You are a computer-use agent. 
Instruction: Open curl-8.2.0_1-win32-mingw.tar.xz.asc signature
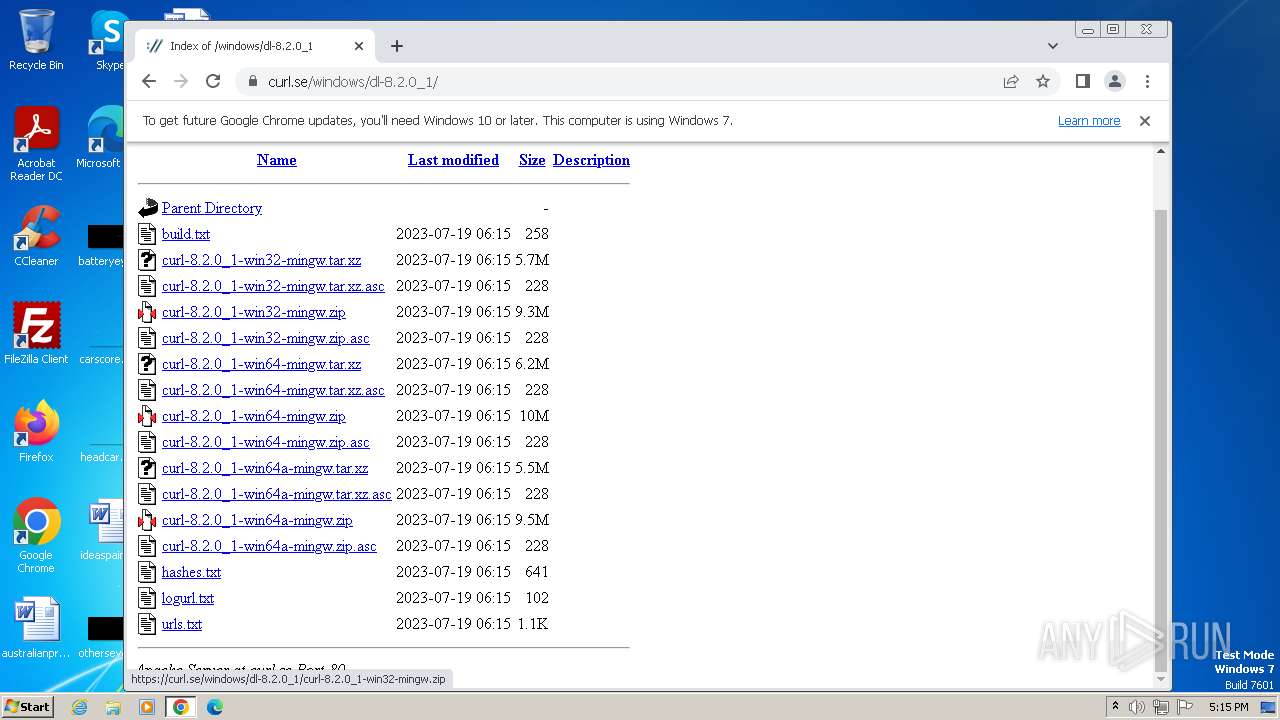(273, 286)
